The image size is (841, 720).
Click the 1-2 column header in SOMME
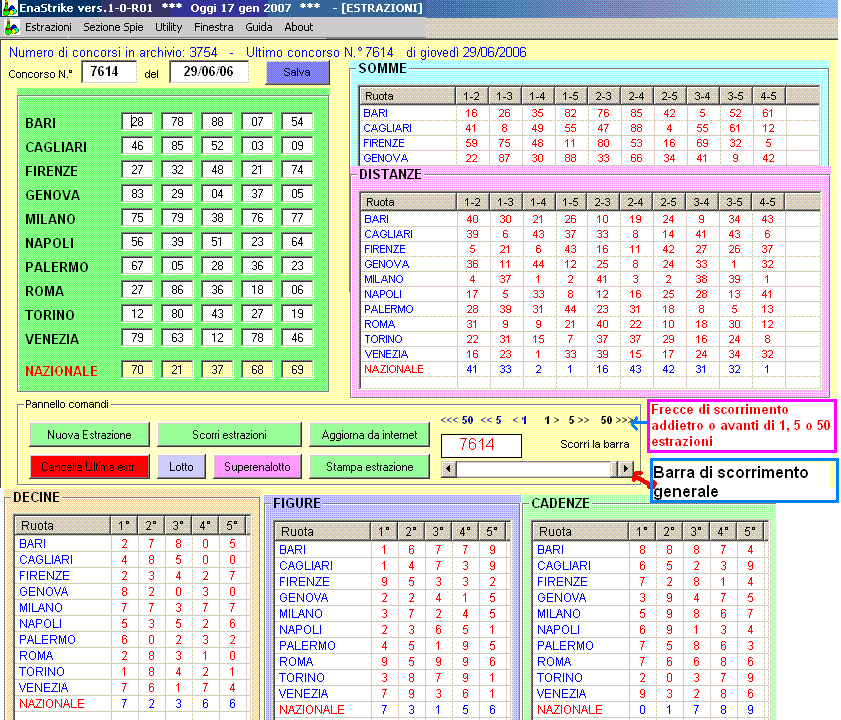point(471,96)
